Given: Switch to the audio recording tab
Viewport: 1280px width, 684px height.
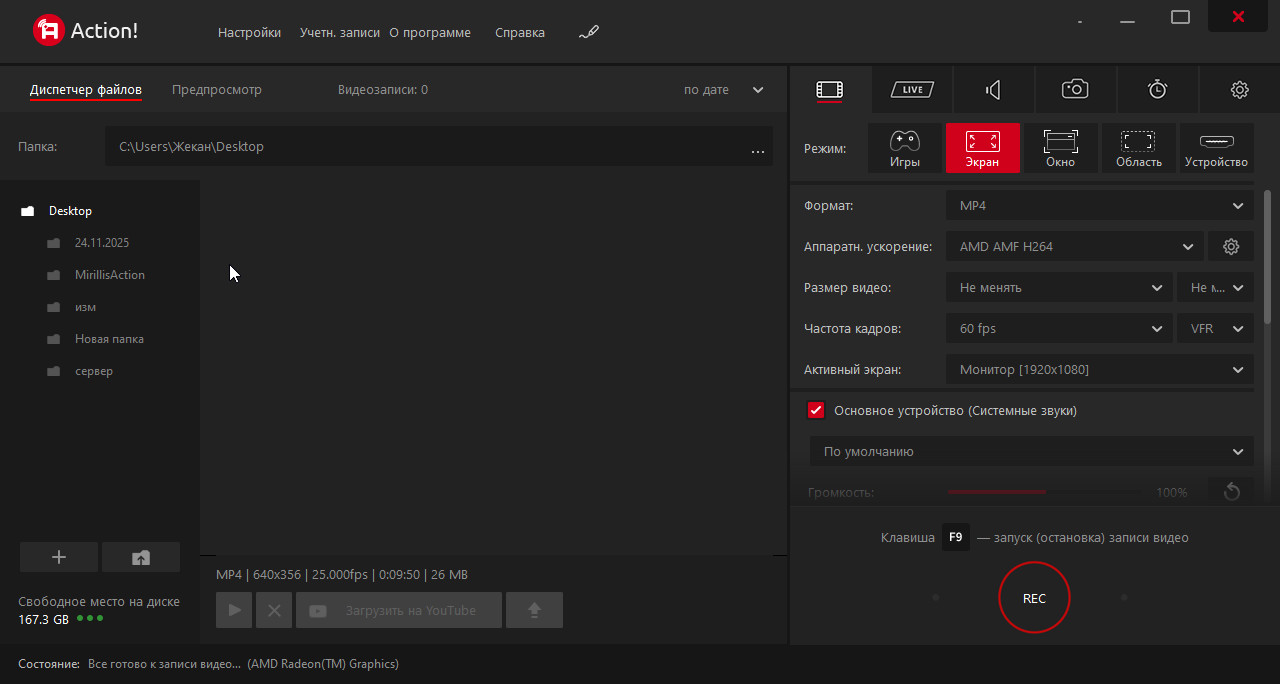Looking at the screenshot, I should click(993, 90).
